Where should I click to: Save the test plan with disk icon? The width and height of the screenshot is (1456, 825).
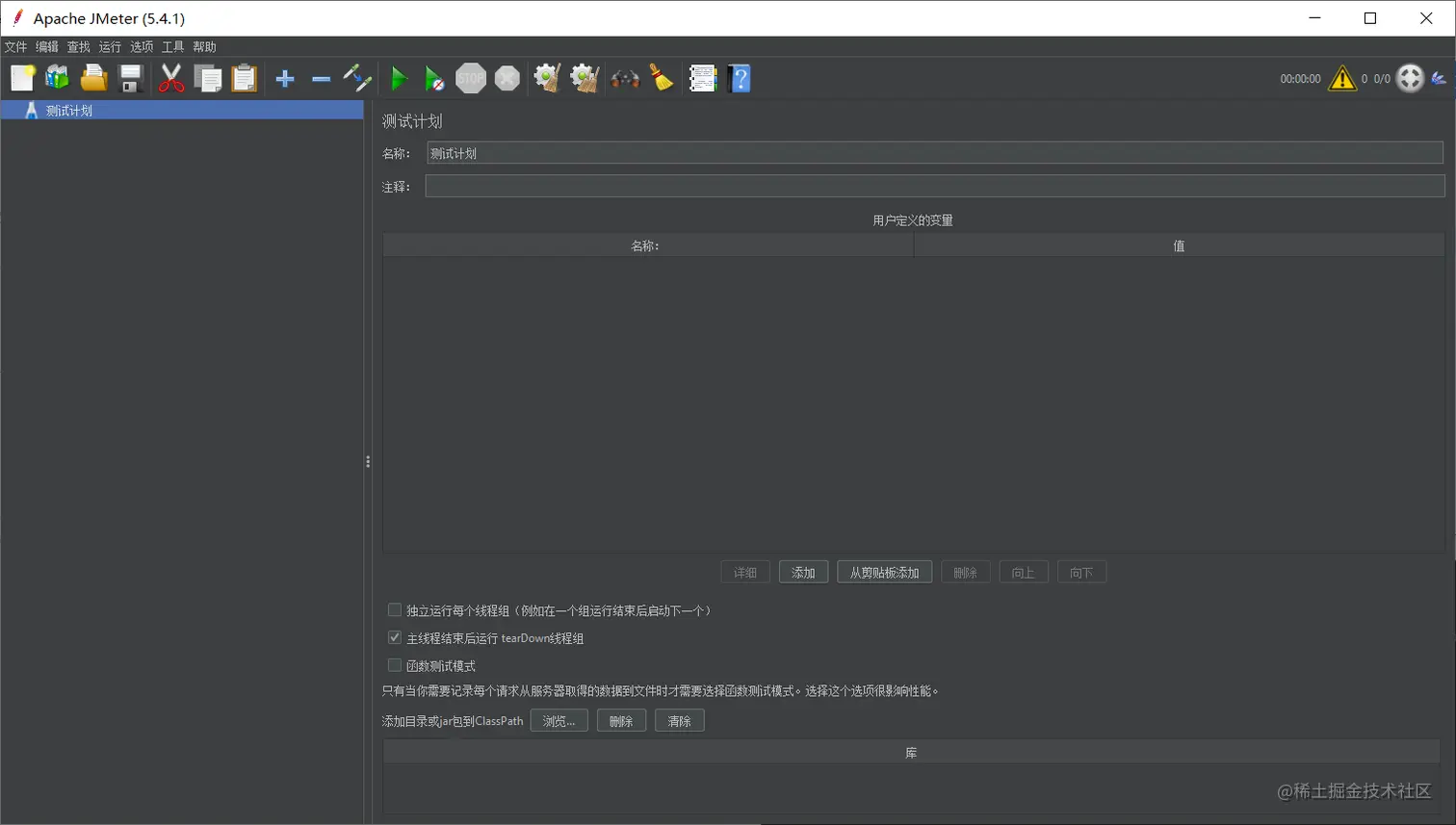(x=130, y=78)
